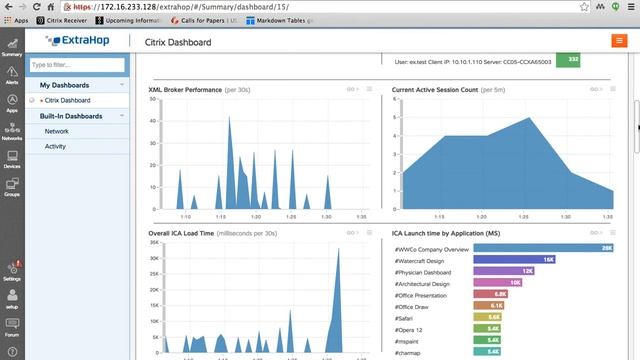
Task: Open the setup user icon
Action: 12,299
